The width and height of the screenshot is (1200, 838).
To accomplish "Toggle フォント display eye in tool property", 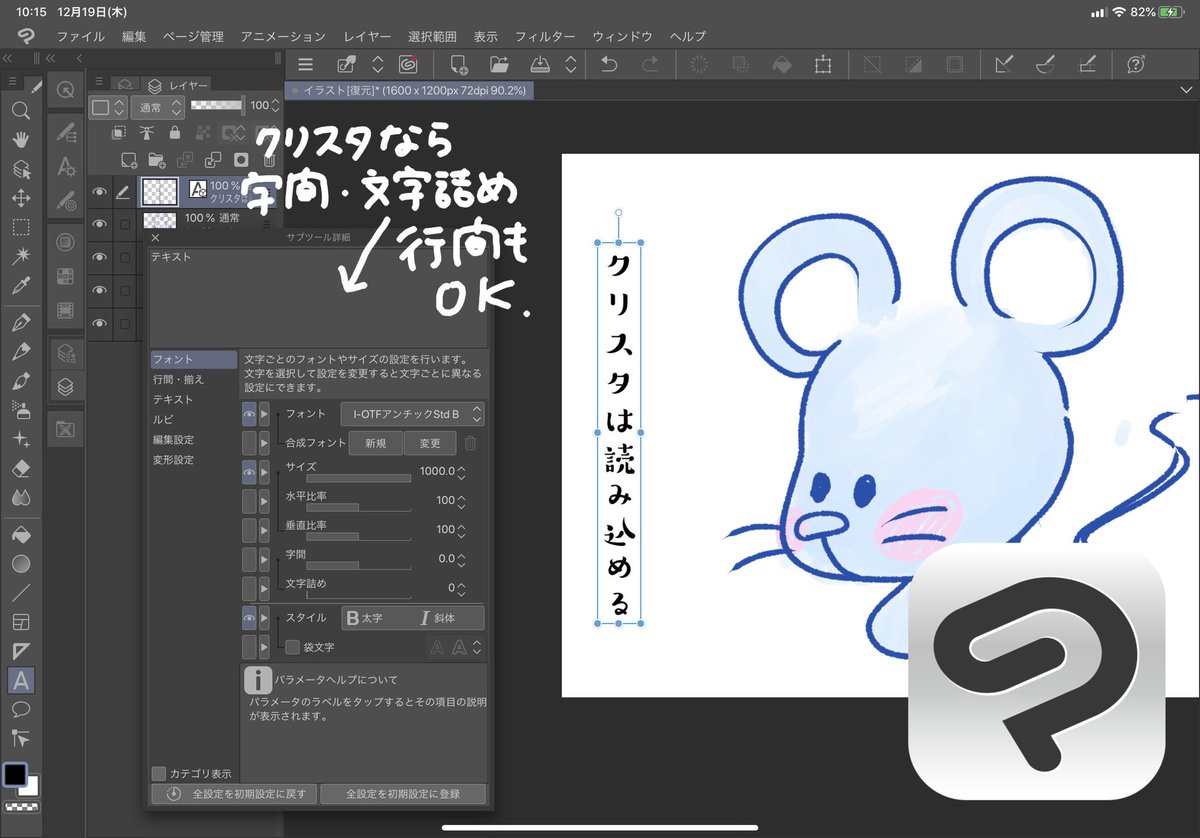I will 249,413.
